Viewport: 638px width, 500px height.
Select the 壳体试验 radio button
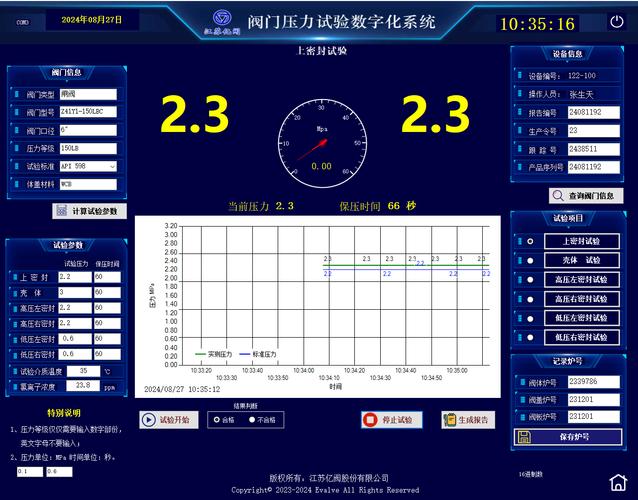[530, 260]
